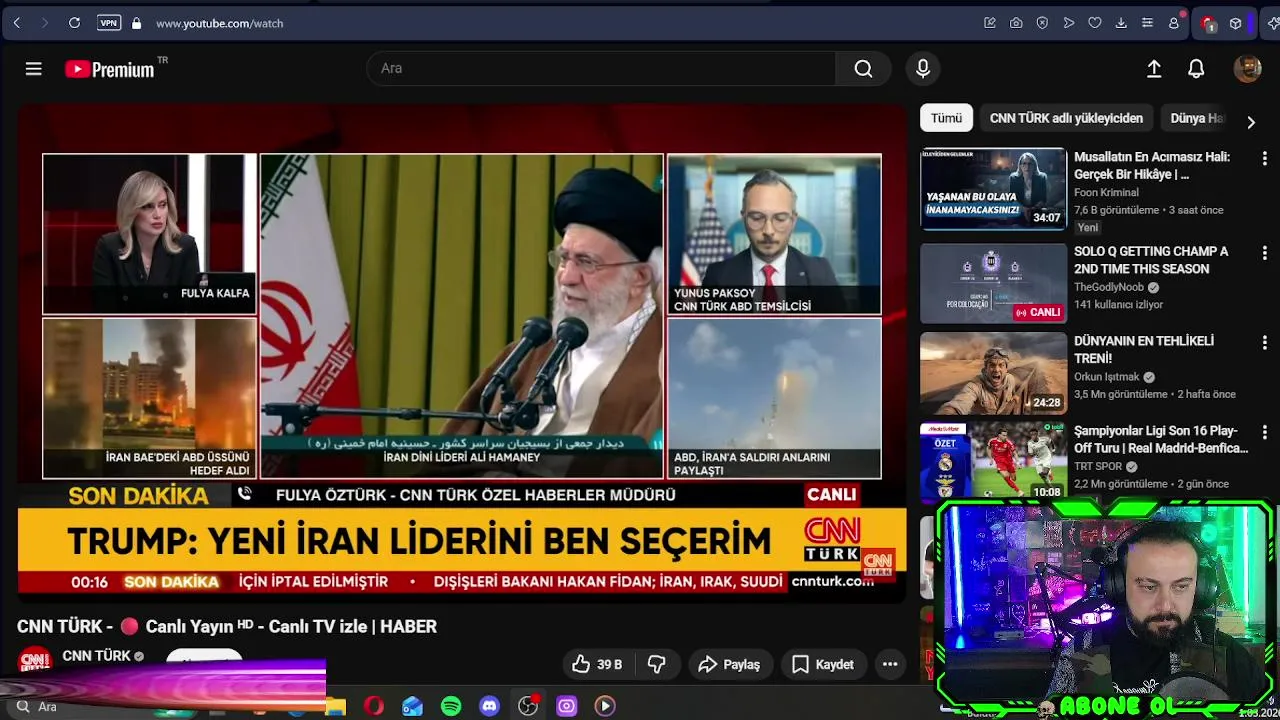The width and height of the screenshot is (1280, 720).
Task: Open YouTube hamburger guide menu
Action: tap(34, 68)
